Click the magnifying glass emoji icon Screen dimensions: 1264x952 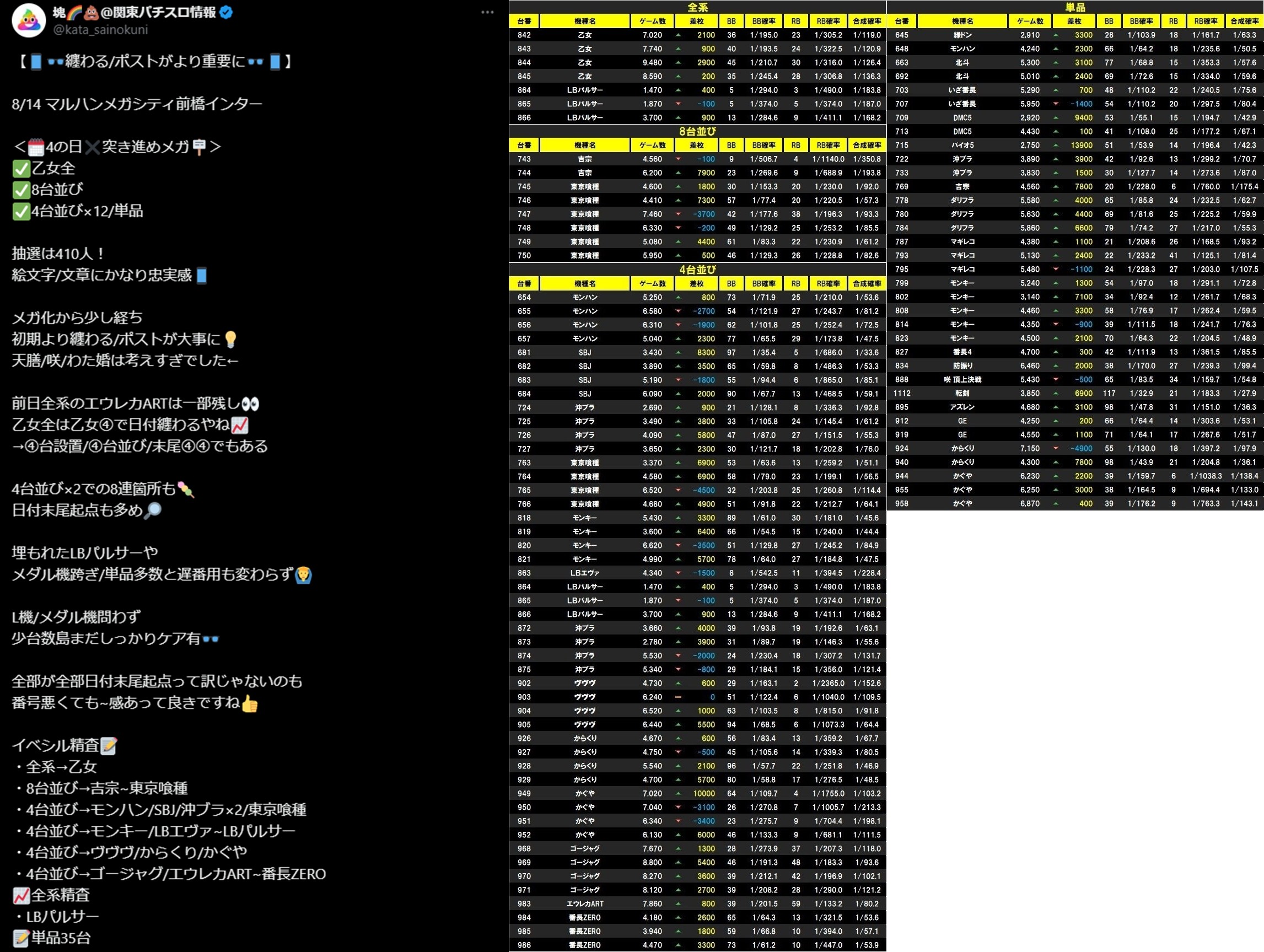(x=153, y=510)
